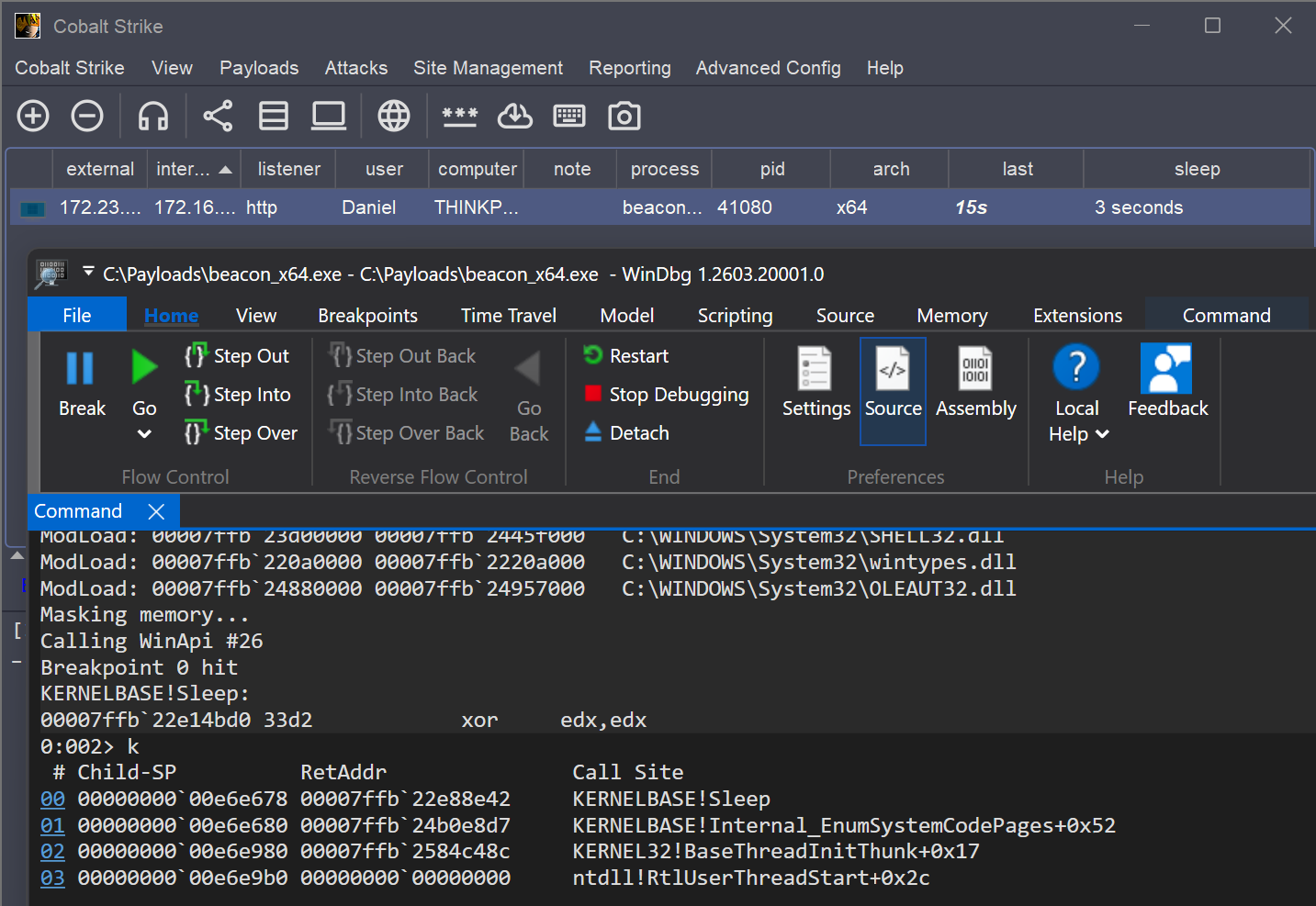Screen dimensions: 1316x906
Task: Click the screenshots camera icon
Action: click(624, 117)
